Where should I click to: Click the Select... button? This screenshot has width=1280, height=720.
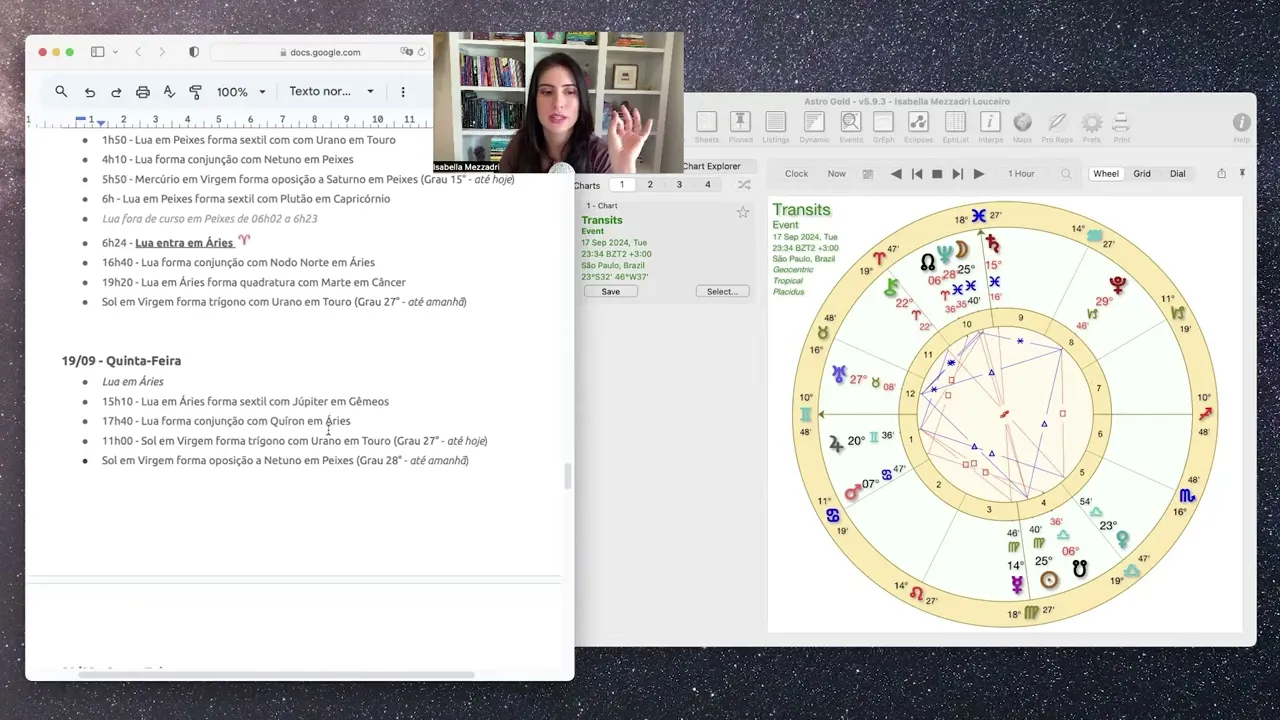[x=722, y=292]
